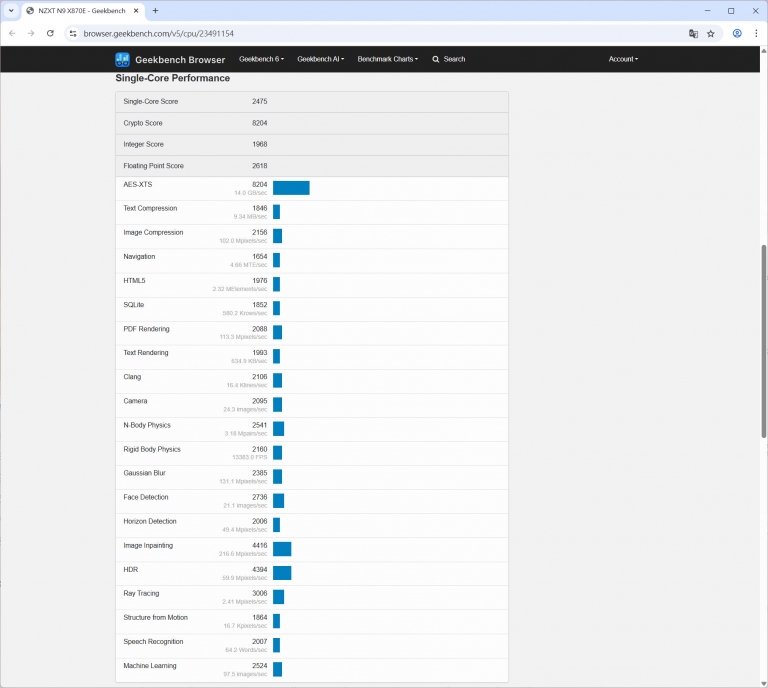Click the AES-XTS score bar
The width and height of the screenshot is (768, 688).
click(x=291, y=188)
